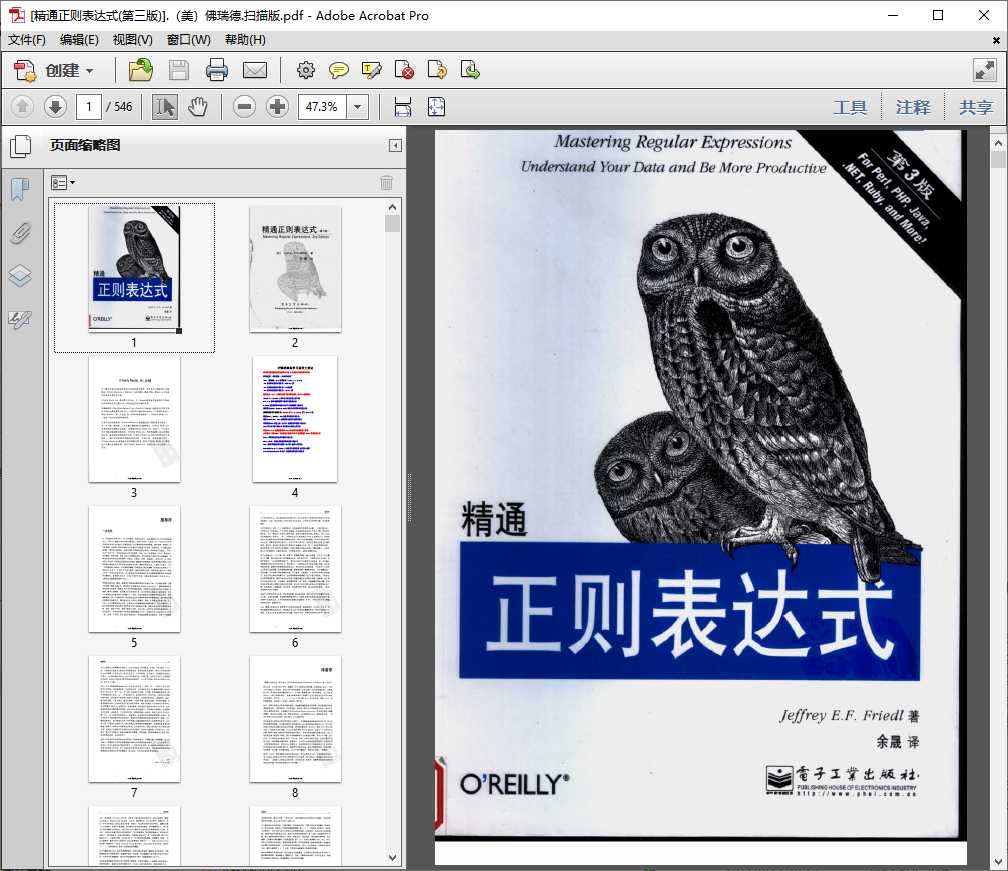Open the Bookmarks panel
The height and width of the screenshot is (871, 1008).
tap(21, 190)
